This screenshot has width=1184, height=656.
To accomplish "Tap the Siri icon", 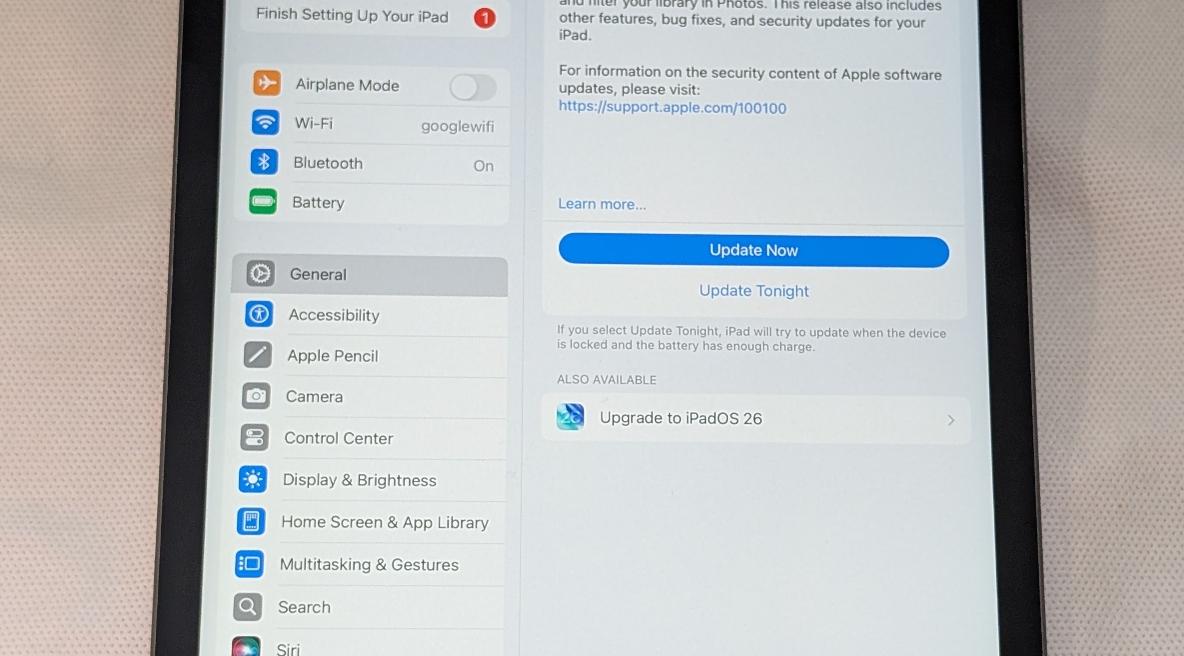I will (246, 647).
